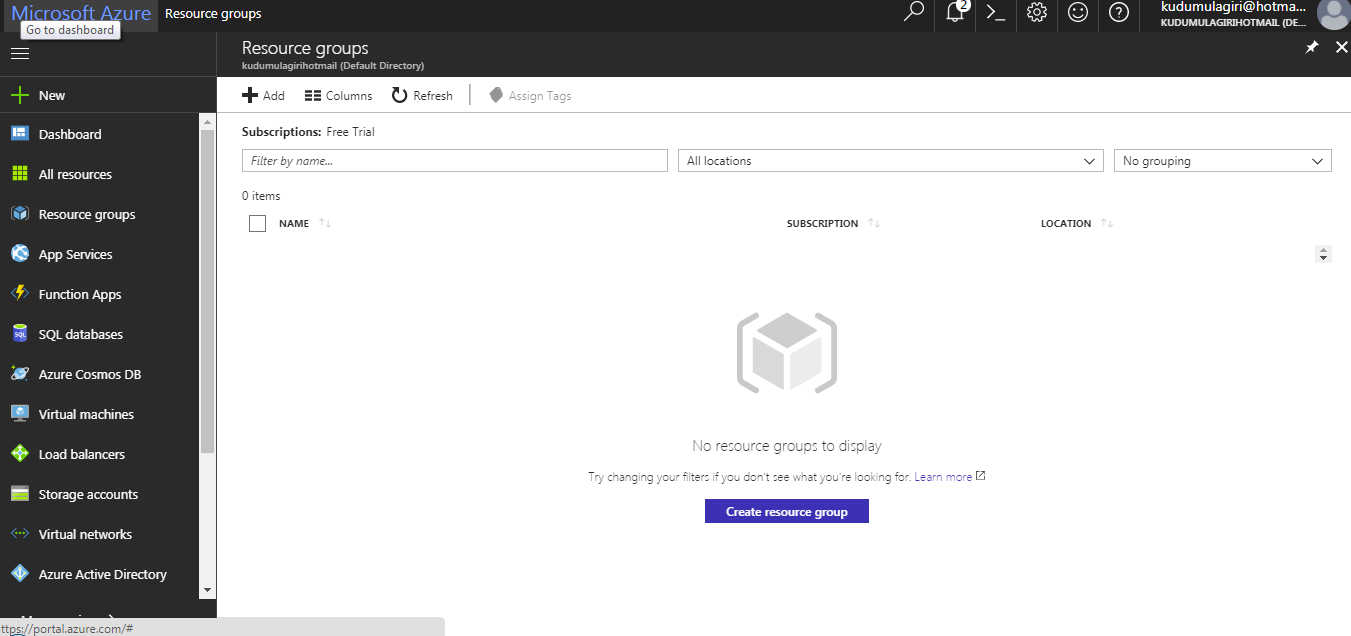Toggle the LOCATION column sort order
The height and width of the screenshot is (636, 1351).
tap(1106, 223)
